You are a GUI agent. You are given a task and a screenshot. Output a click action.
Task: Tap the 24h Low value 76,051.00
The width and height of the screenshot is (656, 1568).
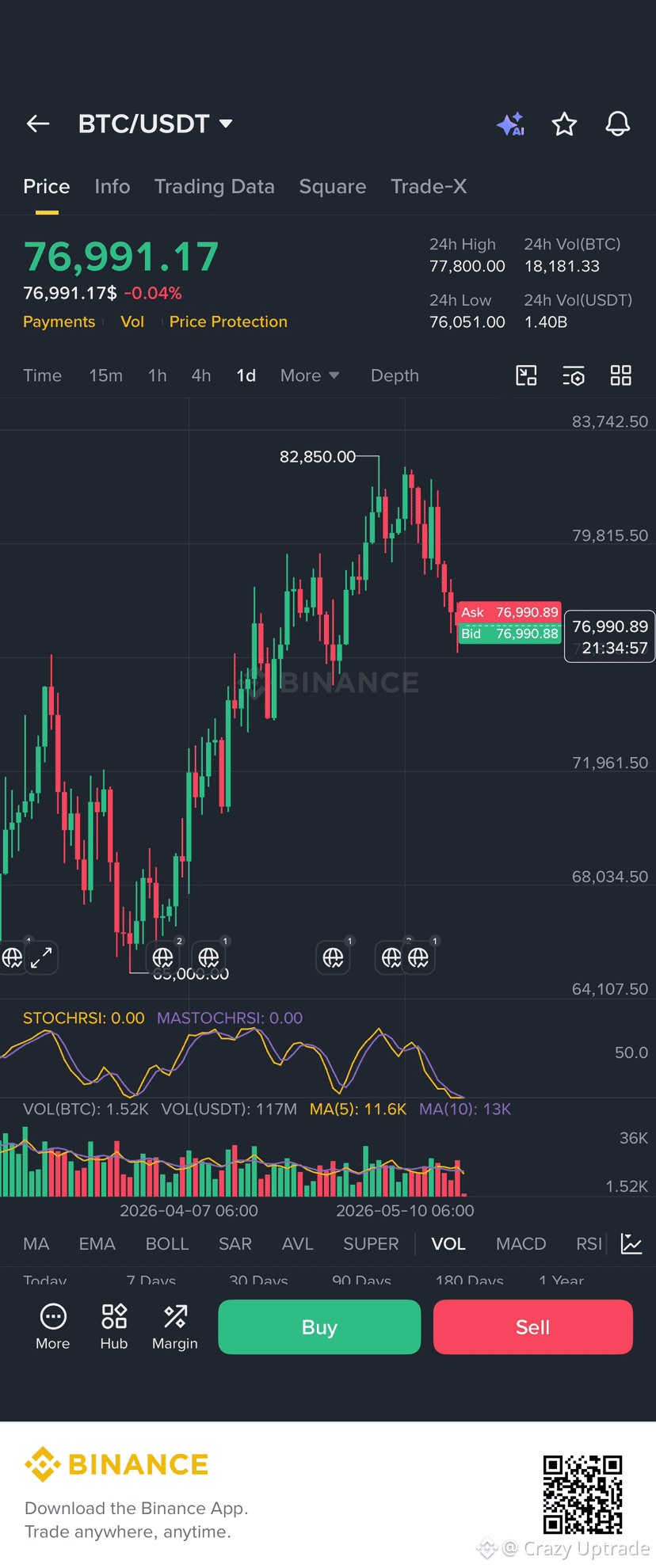coord(467,322)
